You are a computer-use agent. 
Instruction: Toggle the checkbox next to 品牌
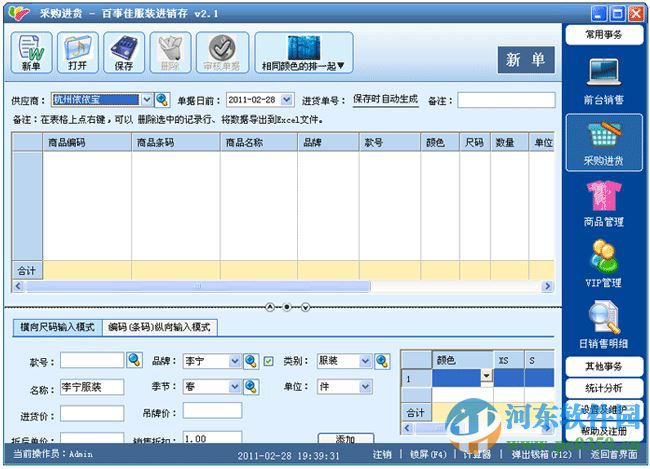269,361
